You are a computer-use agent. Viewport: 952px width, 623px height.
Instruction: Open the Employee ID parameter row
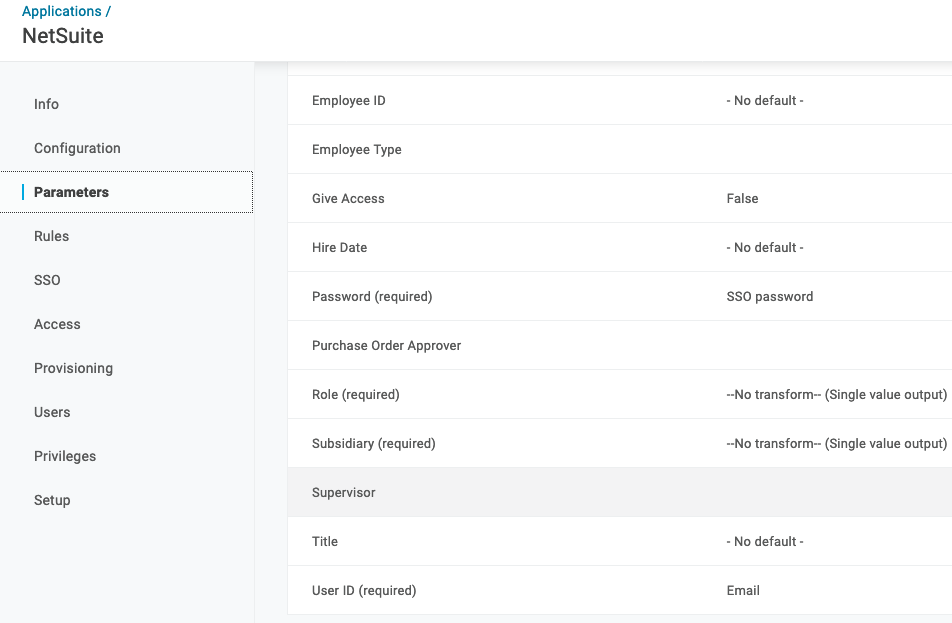tap(349, 101)
